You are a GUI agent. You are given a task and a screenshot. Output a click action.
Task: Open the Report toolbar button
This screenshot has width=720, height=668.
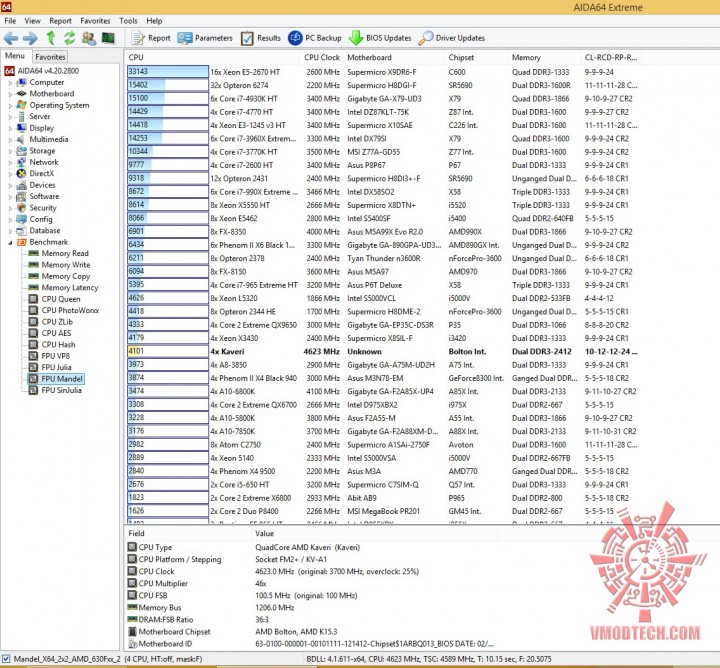point(151,38)
